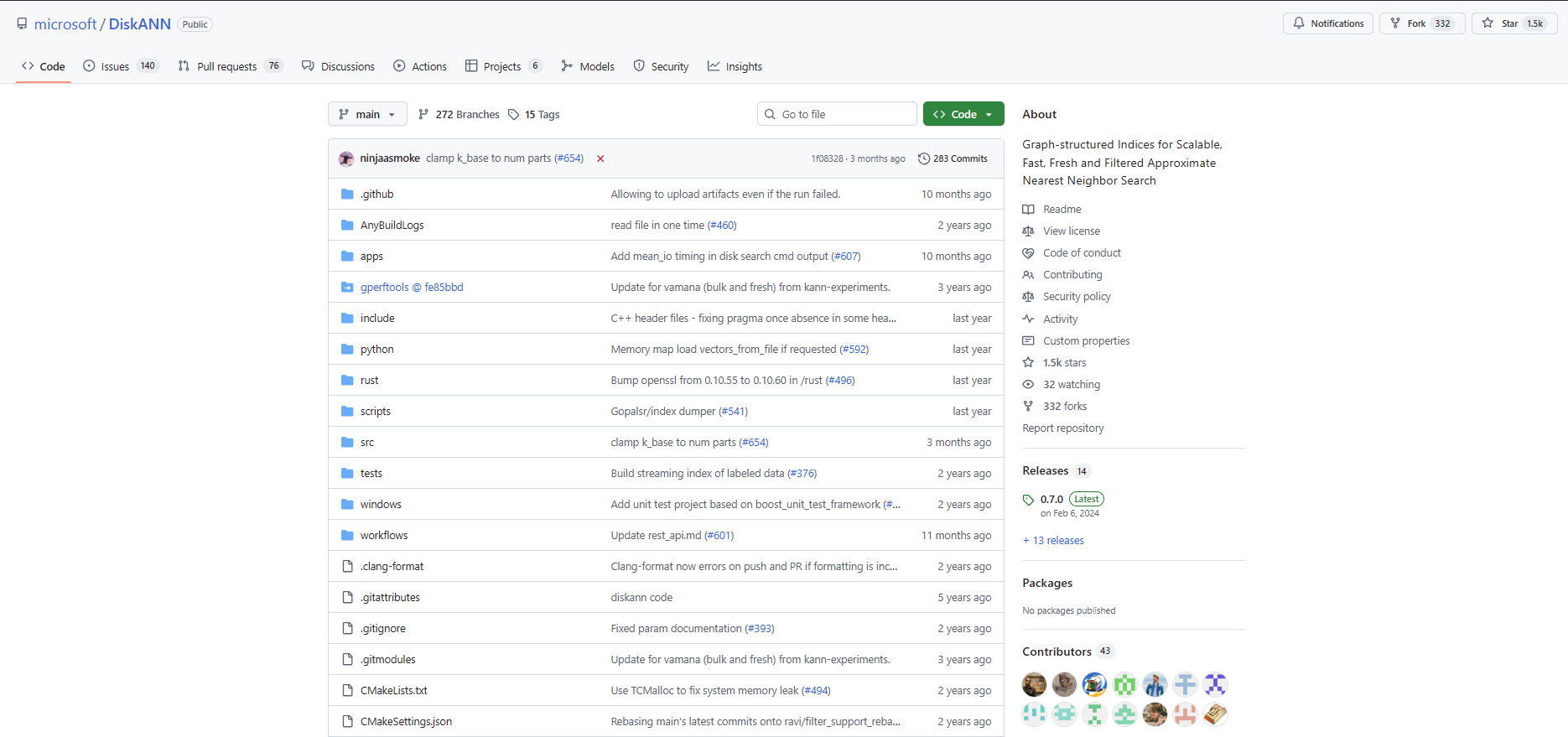Click the history clock icon beside 283 Commits
The image size is (1568, 737).
tap(924, 158)
